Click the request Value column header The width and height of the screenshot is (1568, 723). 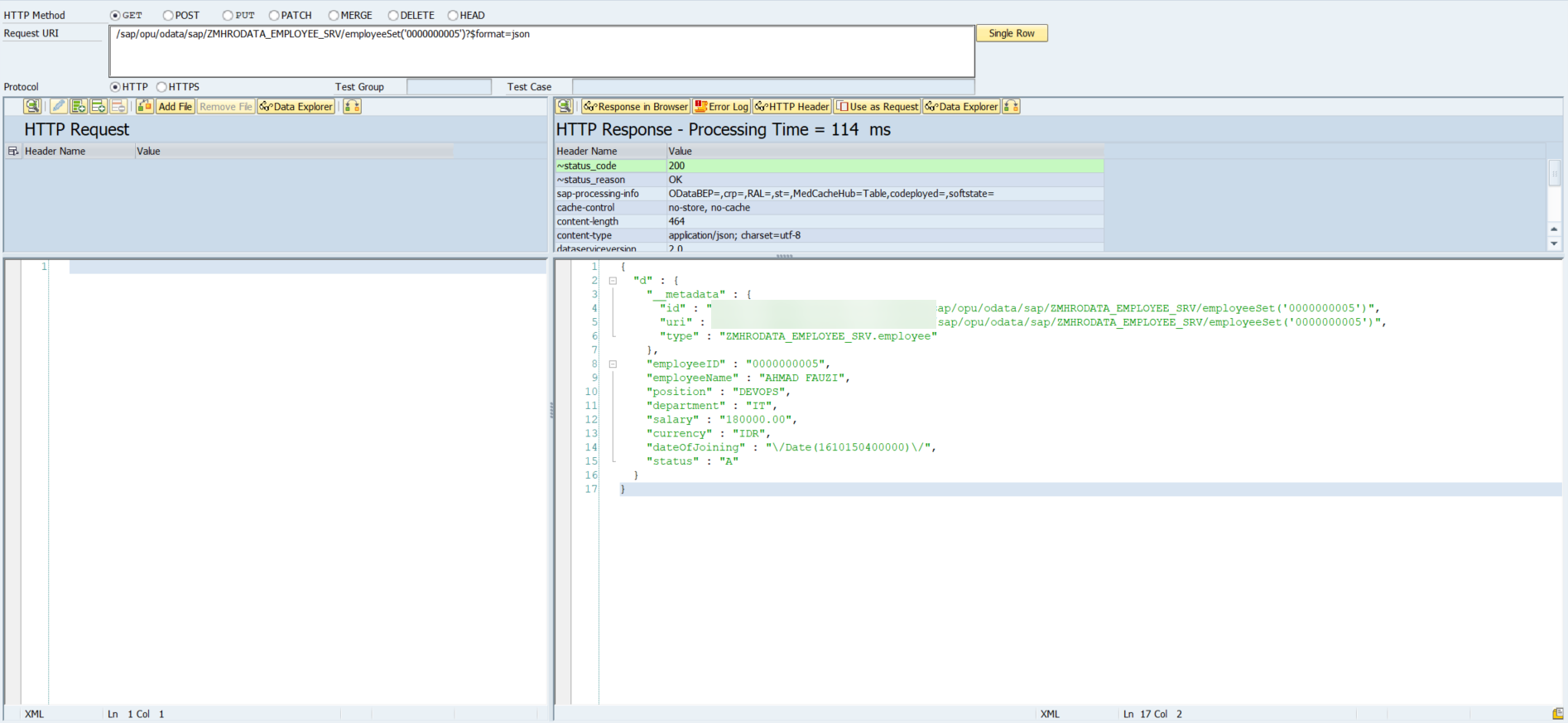point(294,151)
